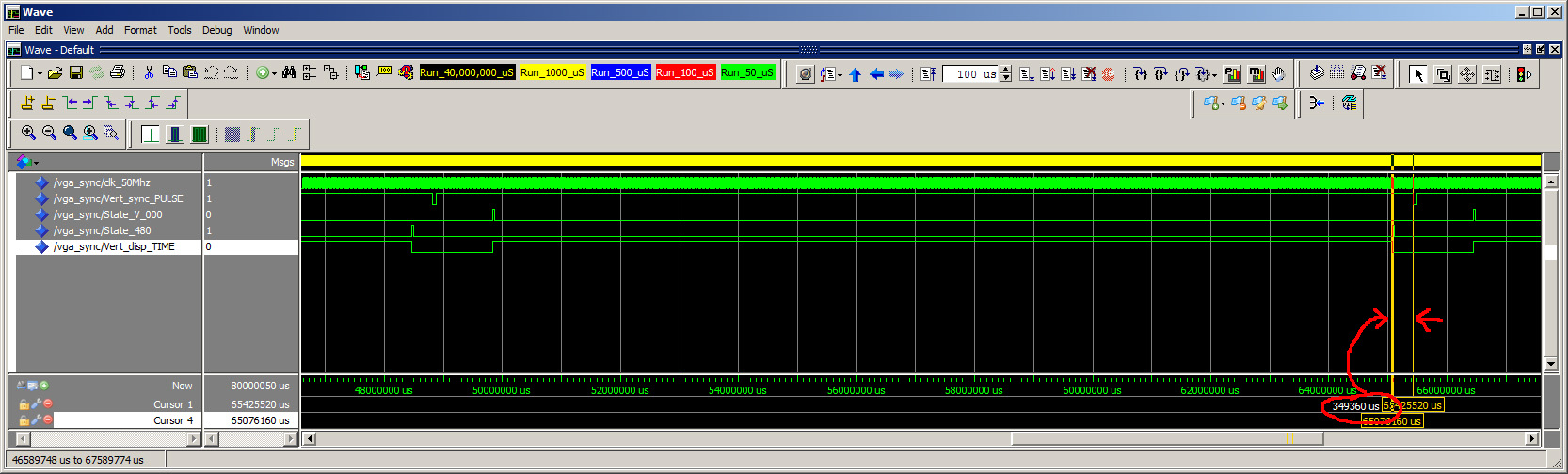Screen dimensions: 1568x474
Task: Click the waveform horizontal scrollbar thumb
Action: point(1167,438)
